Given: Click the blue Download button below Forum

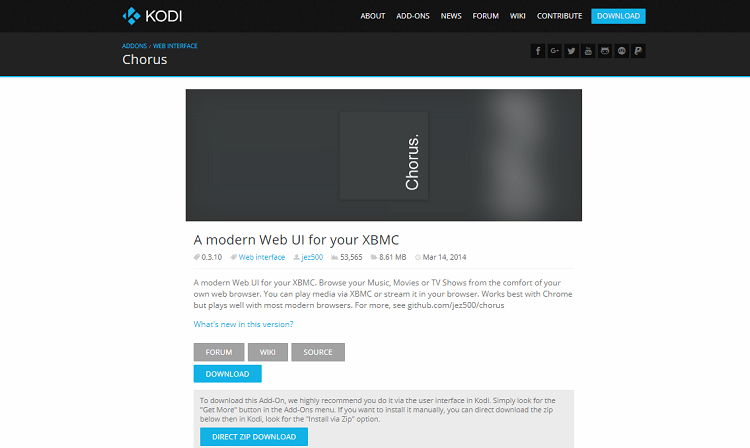Looking at the screenshot, I should [227, 374].
